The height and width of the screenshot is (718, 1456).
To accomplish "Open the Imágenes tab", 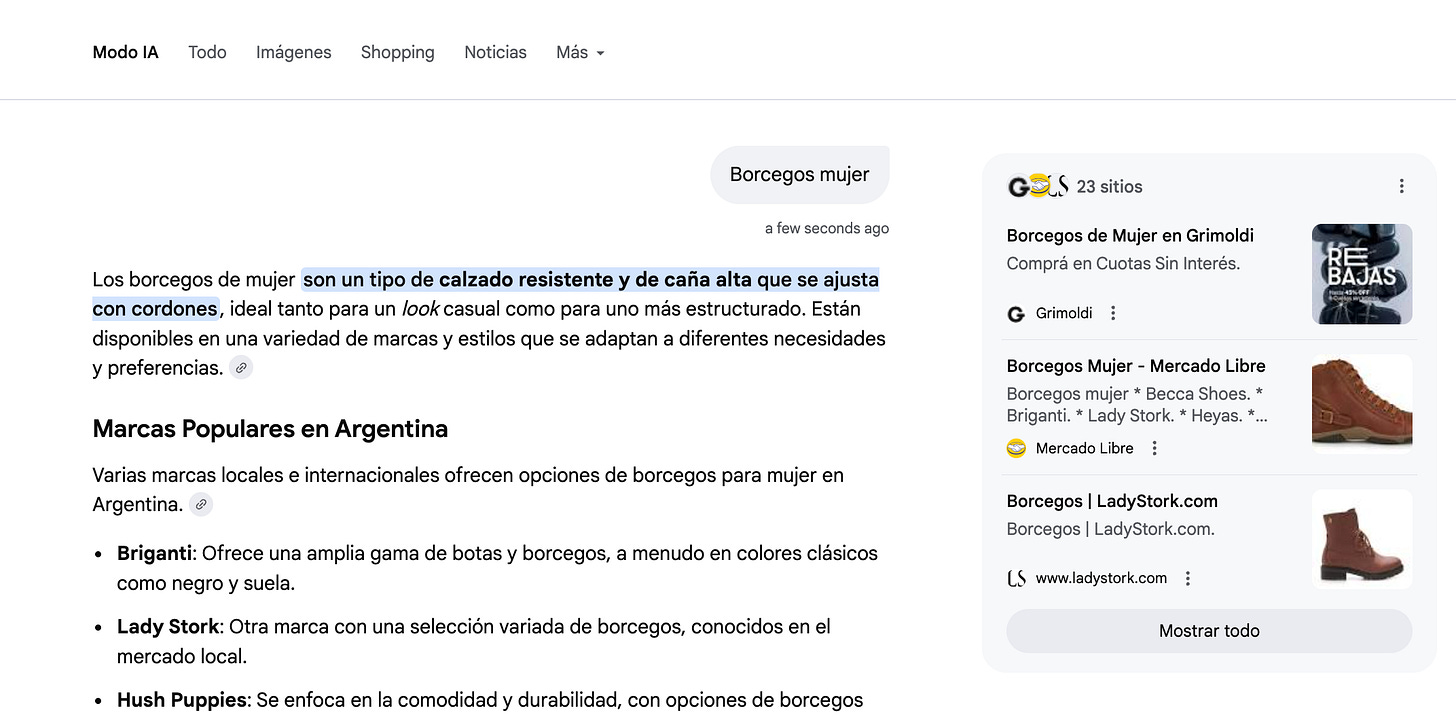I will 293,52.
